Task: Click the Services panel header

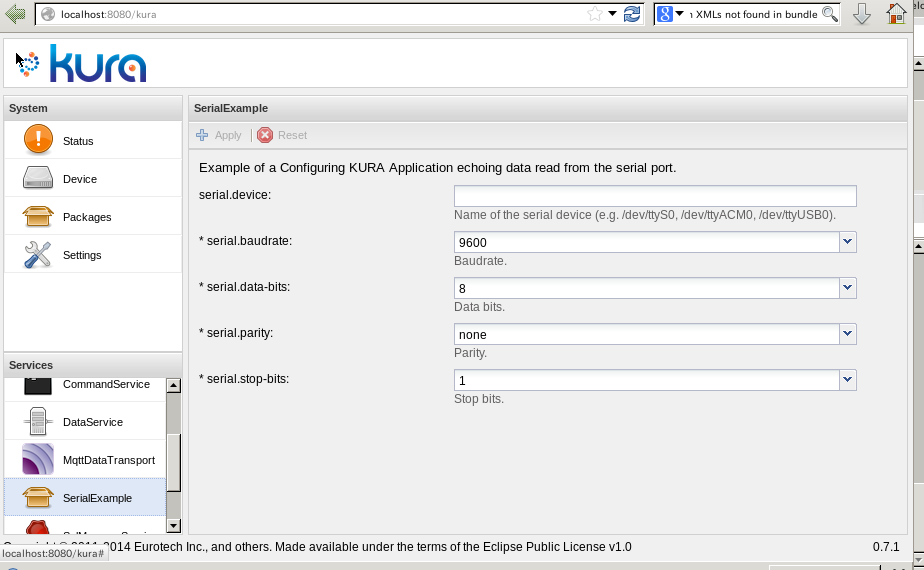Action: (x=93, y=365)
